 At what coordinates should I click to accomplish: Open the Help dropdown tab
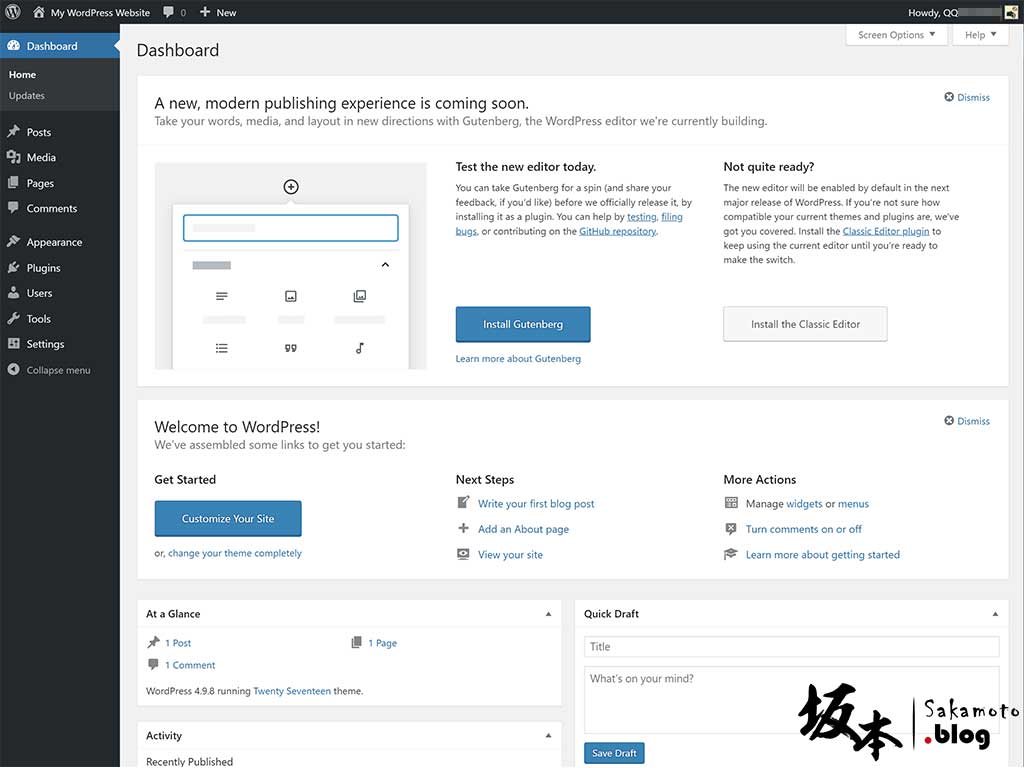980,35
